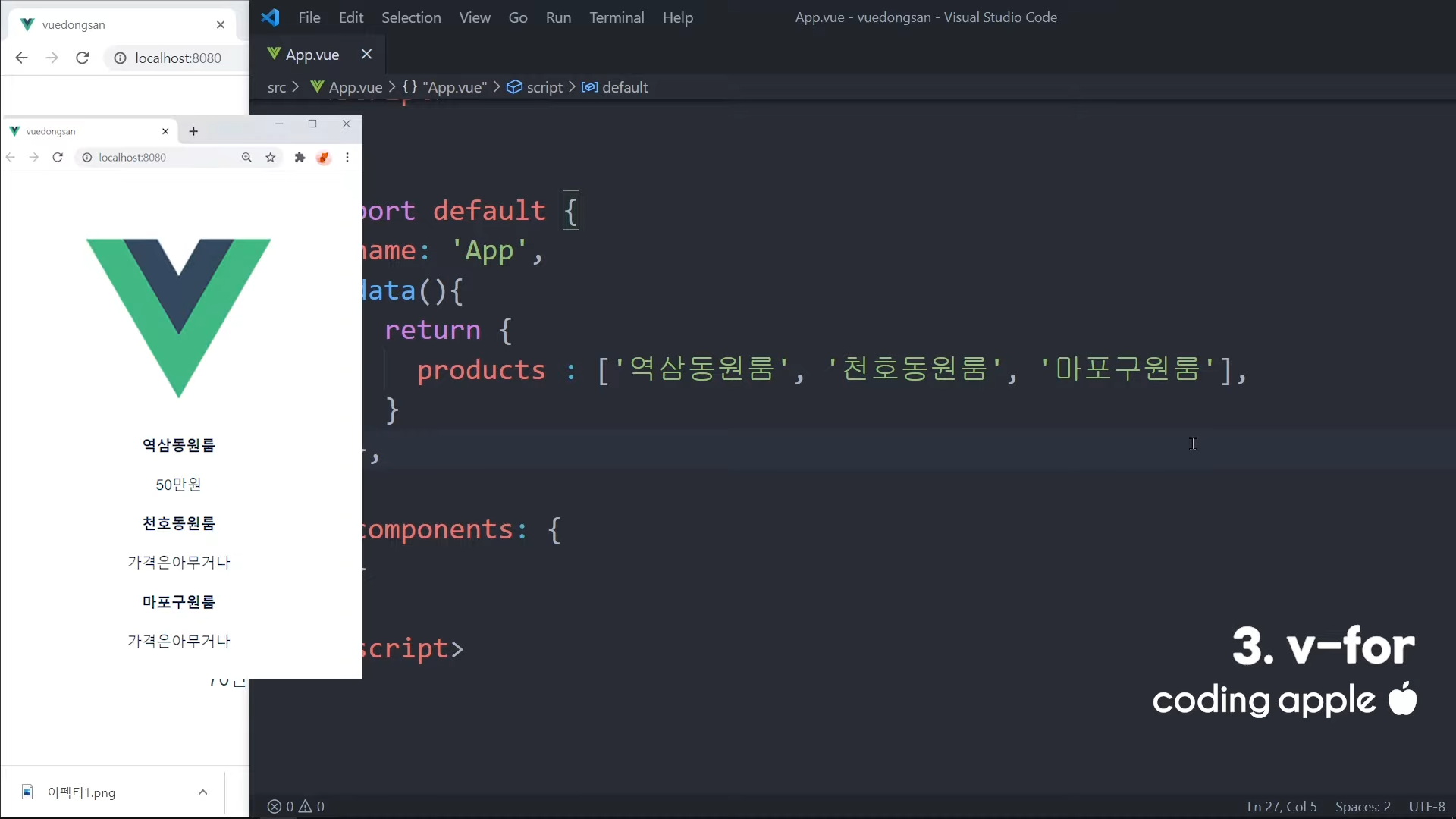Click the orange extension icon in the browser toolbar

[324, 157]
